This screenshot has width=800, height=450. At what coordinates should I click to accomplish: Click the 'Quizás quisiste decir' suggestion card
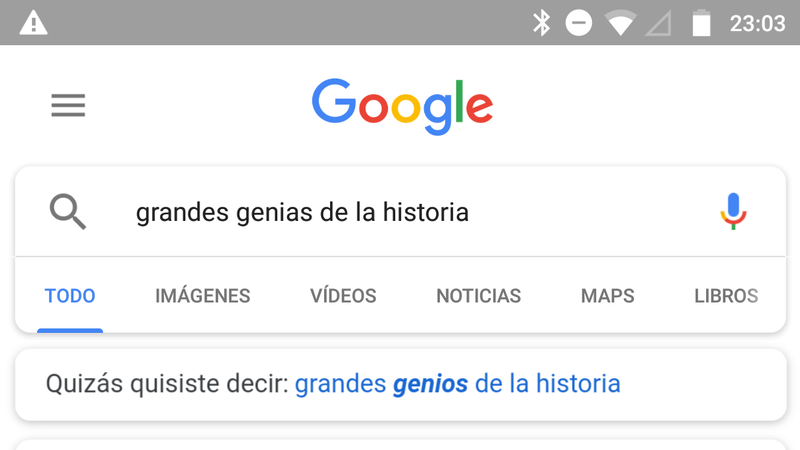pyautogui.click(x=401, y=385)
